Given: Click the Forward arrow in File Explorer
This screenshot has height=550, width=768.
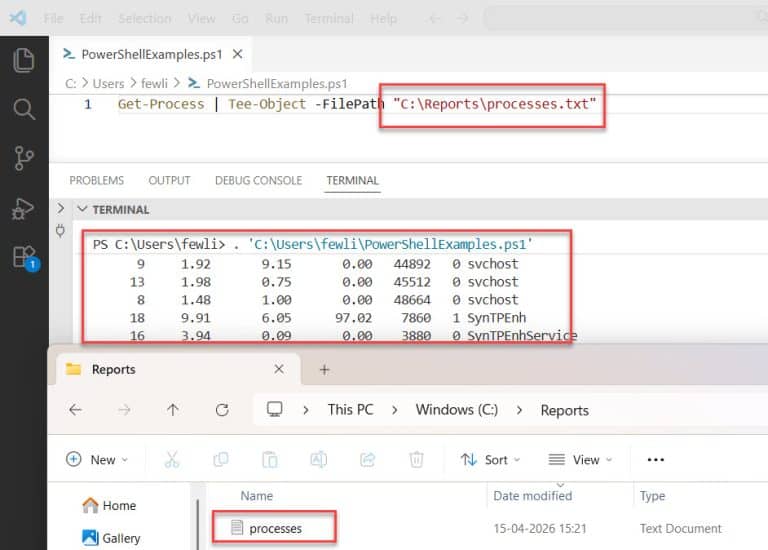Looking at the screenshot, I should (124, 409).
